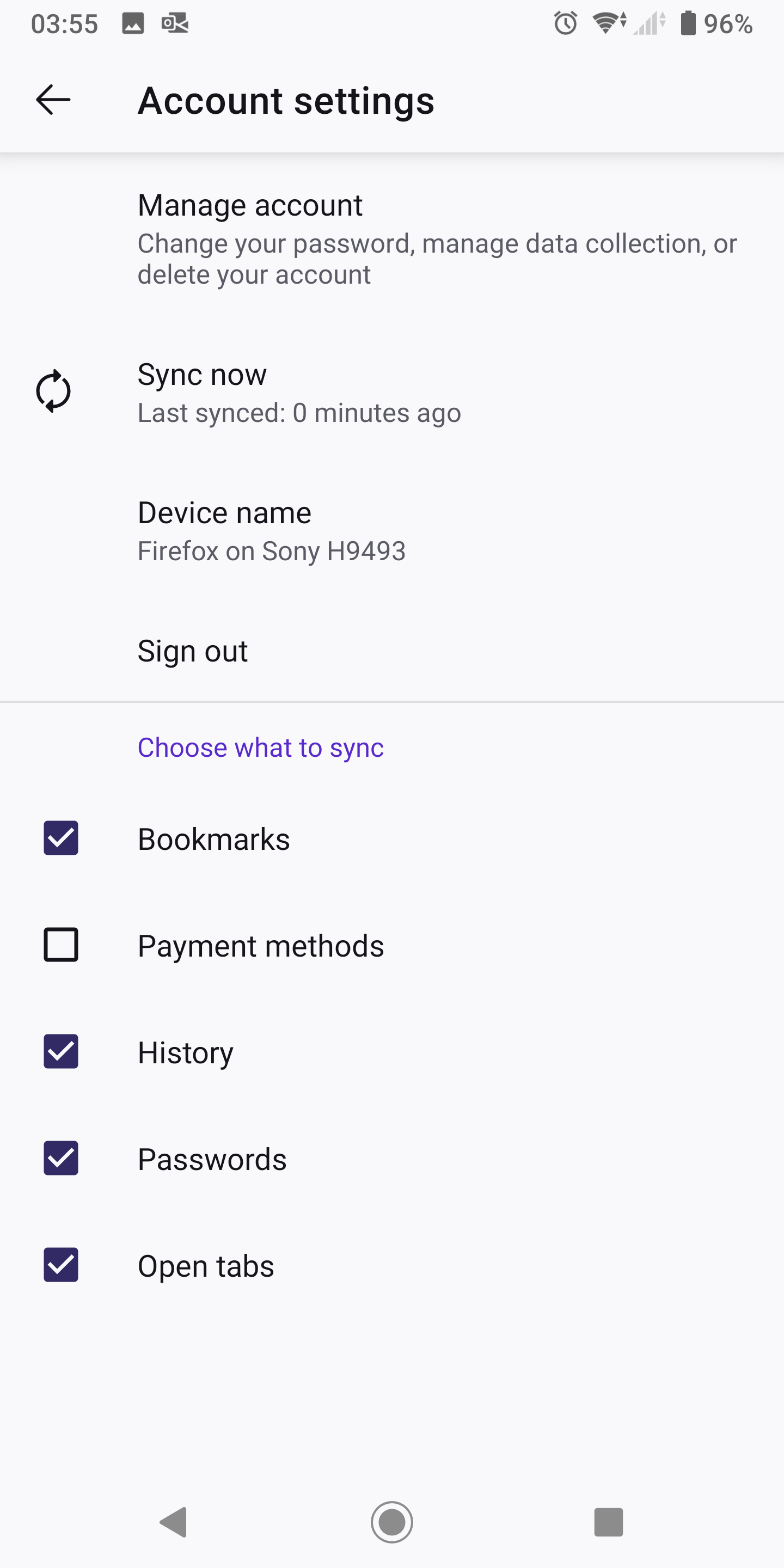The width and height of the screenshot is (784, 1568).
Task: Open Manage account settings
Action: coord(249,206)
